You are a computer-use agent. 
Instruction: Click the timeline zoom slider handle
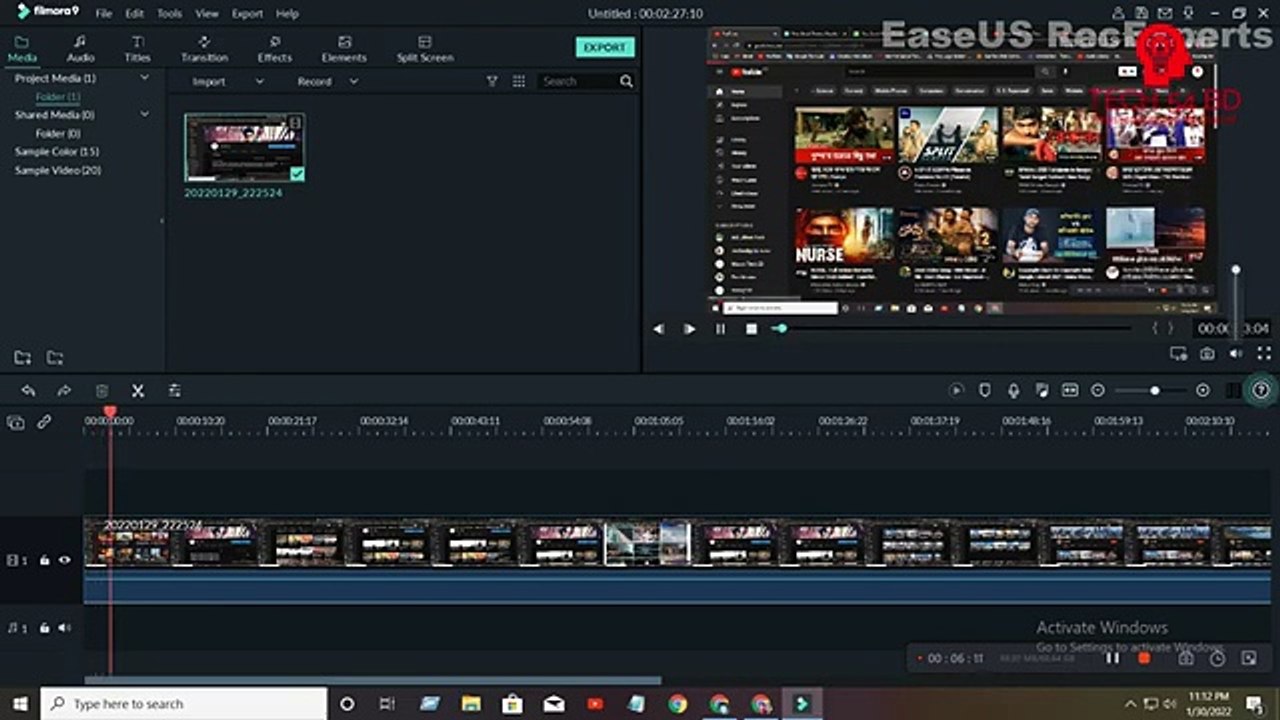(1155, 390)
